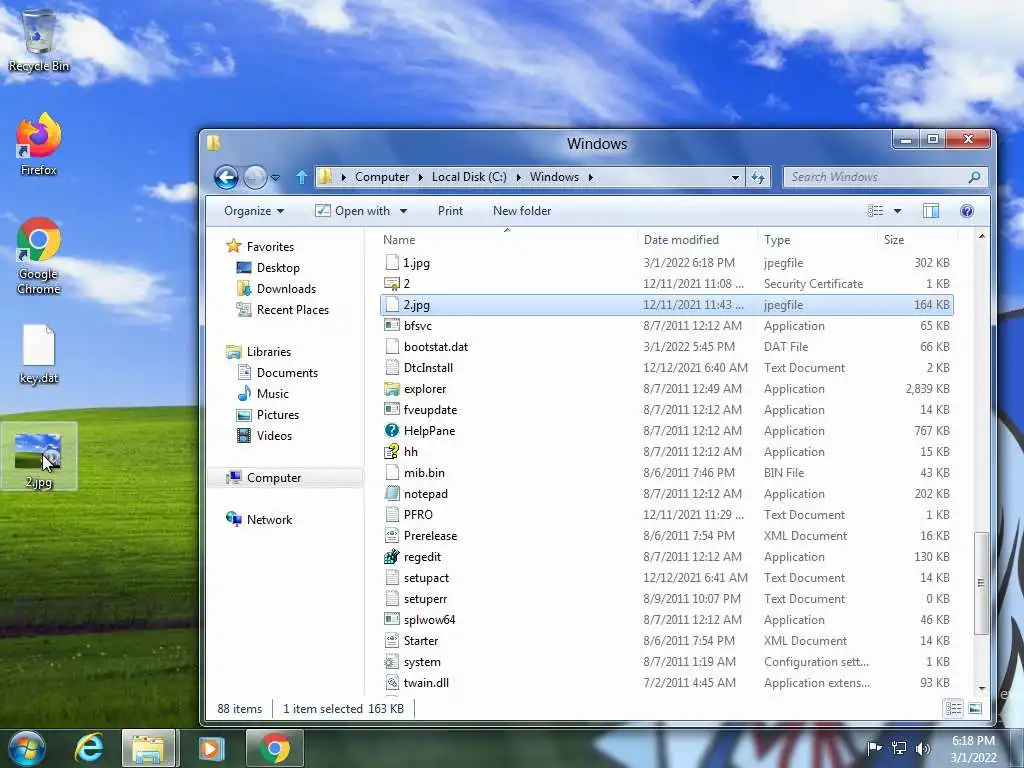Toggle the preview pane icon
The width and height of the screenshot is (1024, 768).
(931, 211)
